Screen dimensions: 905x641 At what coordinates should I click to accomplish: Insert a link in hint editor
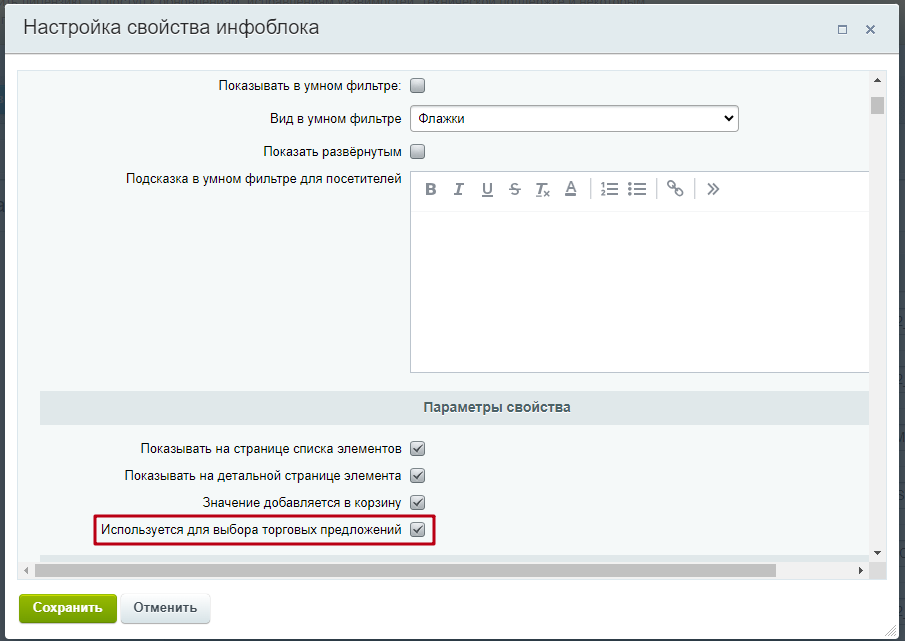[675, 189]
